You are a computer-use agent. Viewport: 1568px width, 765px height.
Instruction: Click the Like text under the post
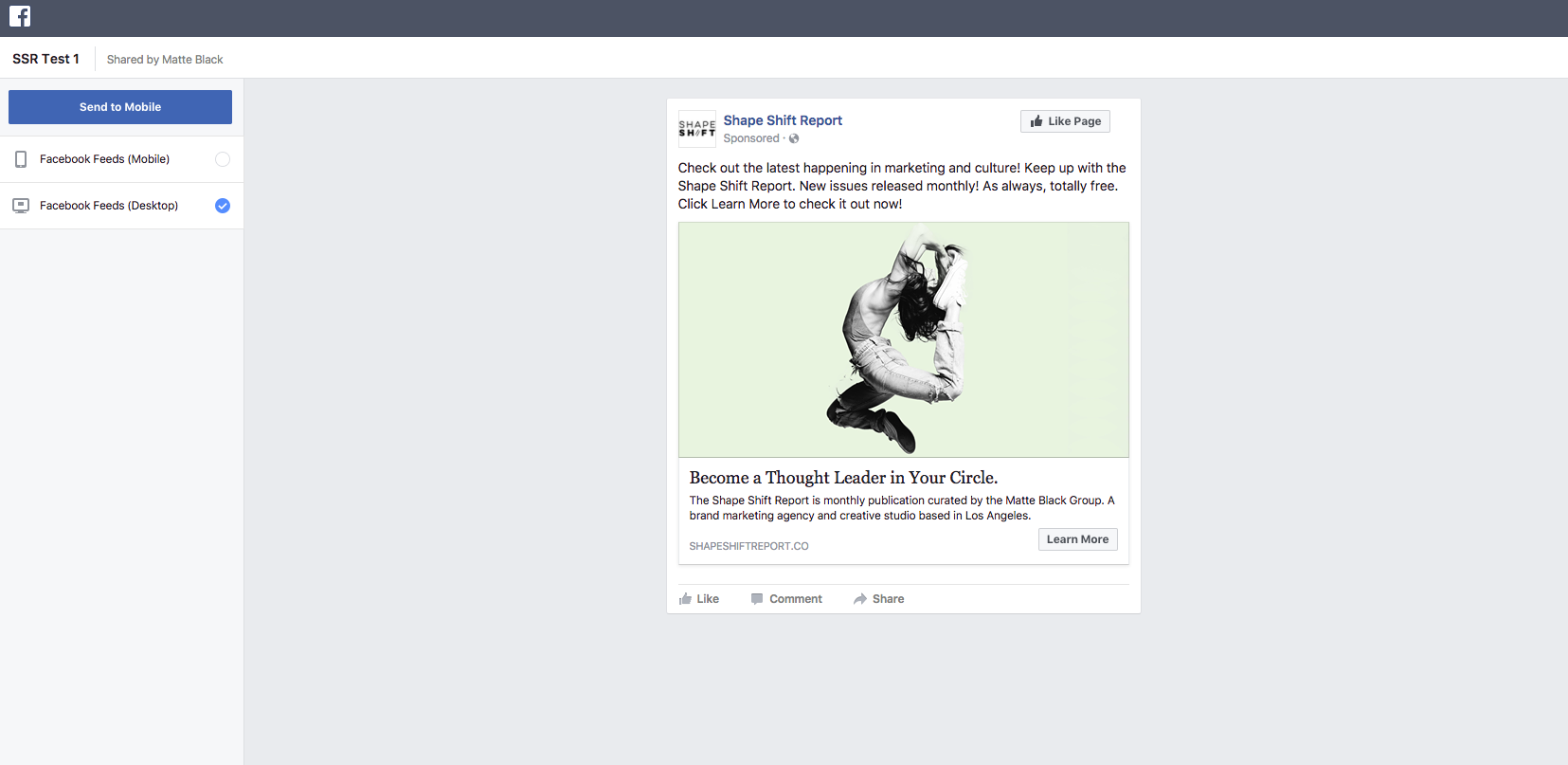point(708,599)
